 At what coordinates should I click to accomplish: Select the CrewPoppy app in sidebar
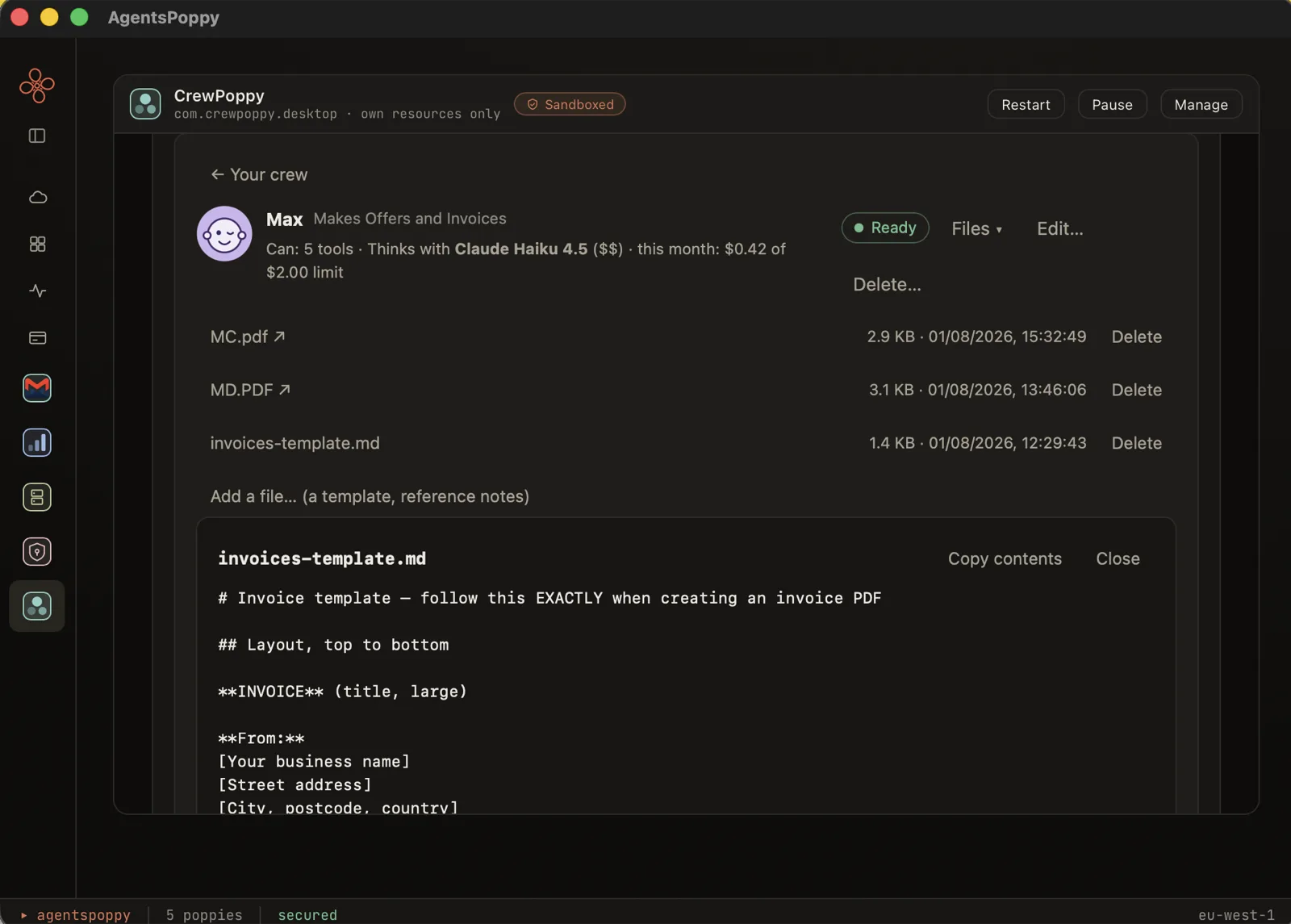pos(37,606)
